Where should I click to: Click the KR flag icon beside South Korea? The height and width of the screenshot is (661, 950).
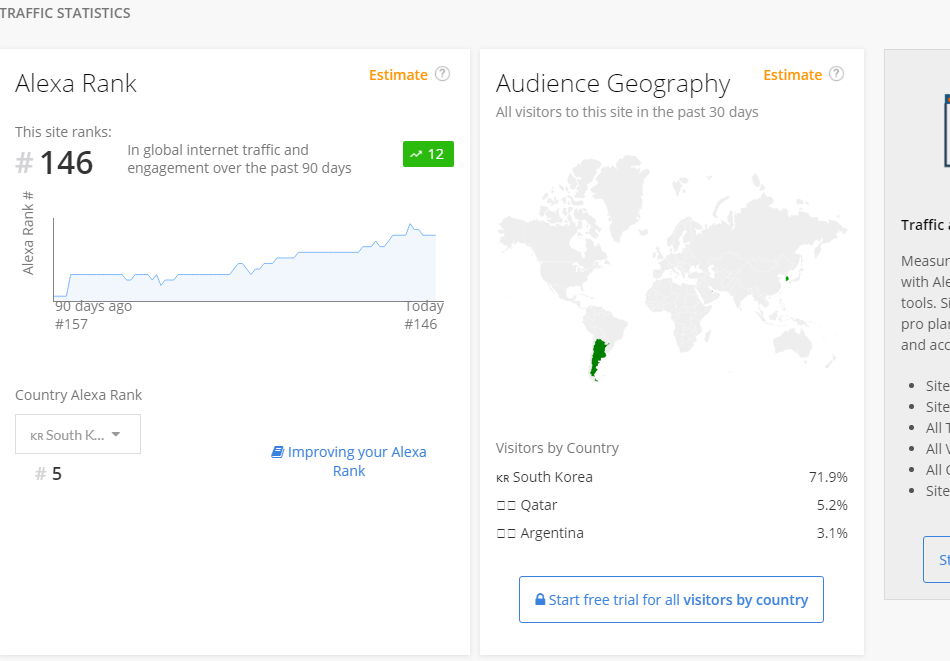coord(502,478)
